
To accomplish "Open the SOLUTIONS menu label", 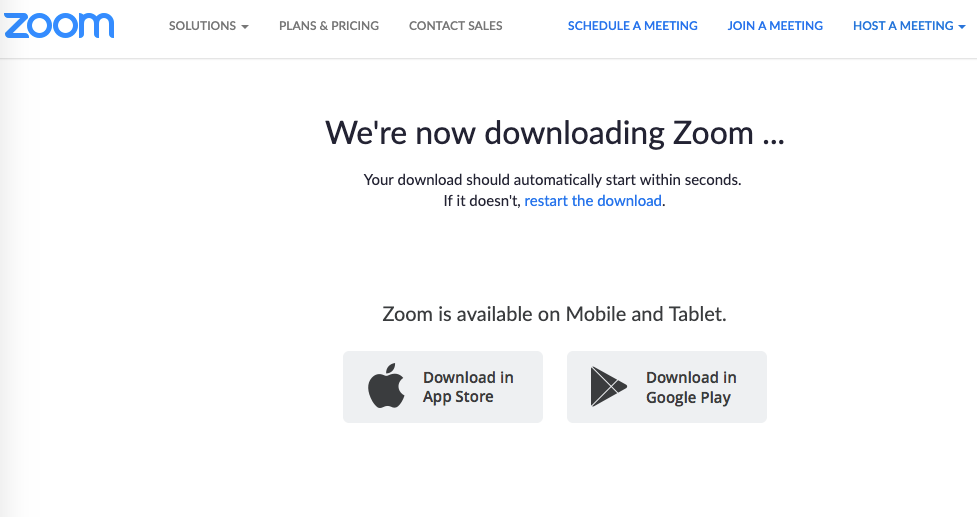I will click(203, 26).
